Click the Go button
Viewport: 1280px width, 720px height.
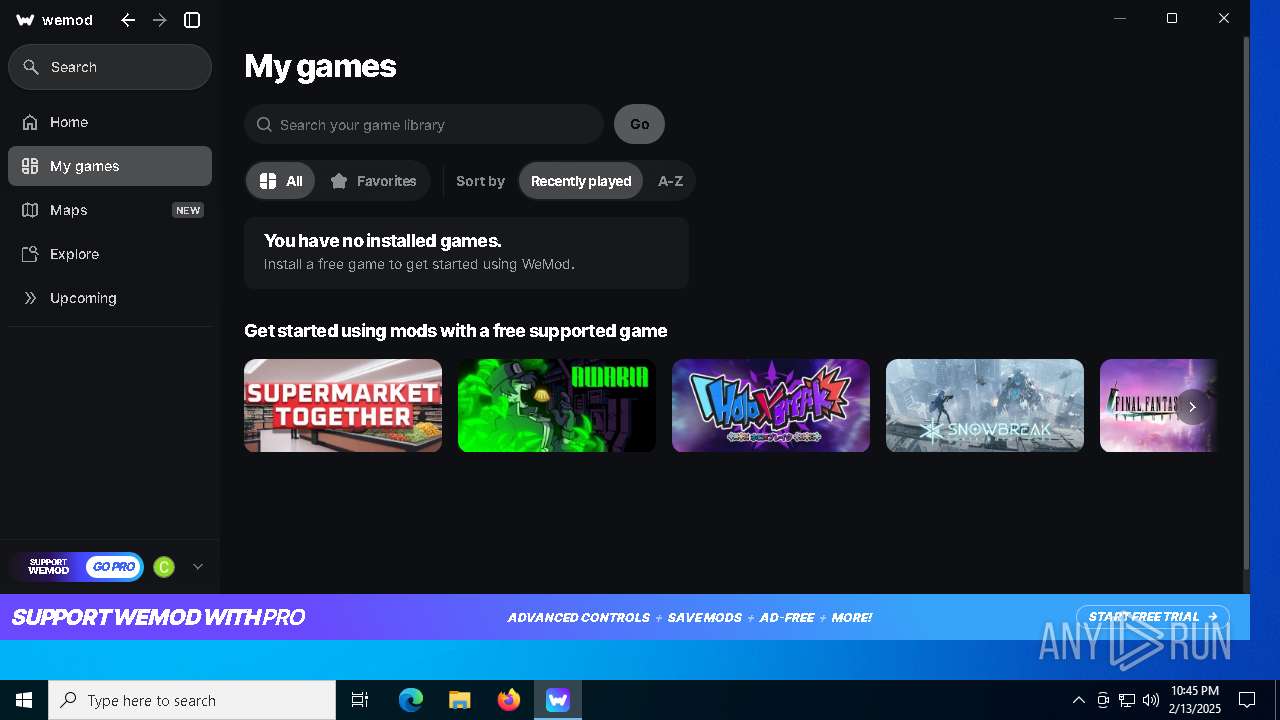click(x=639, y=125)
